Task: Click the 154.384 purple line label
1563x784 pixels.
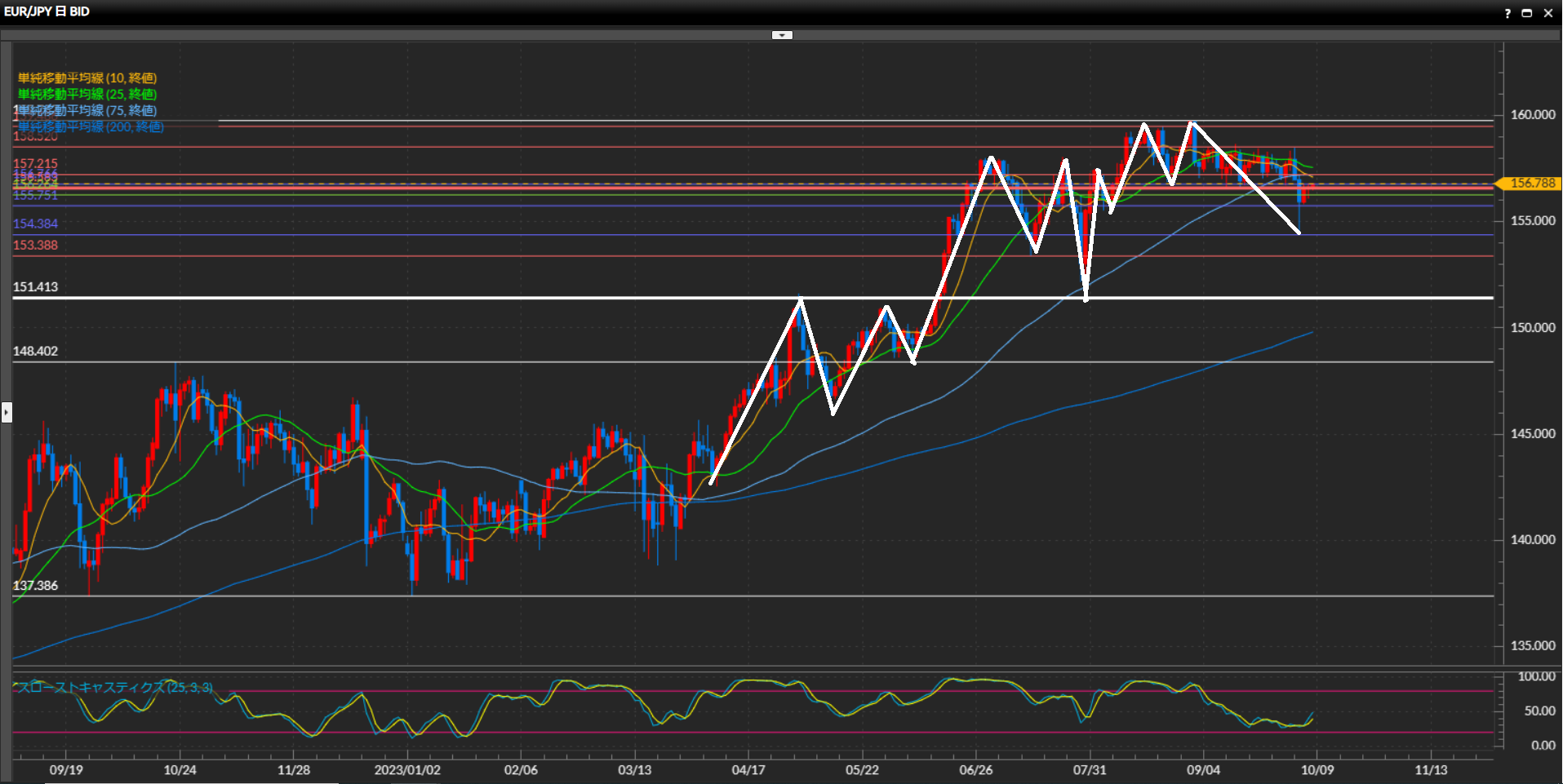Action: (x=35, y=224)
